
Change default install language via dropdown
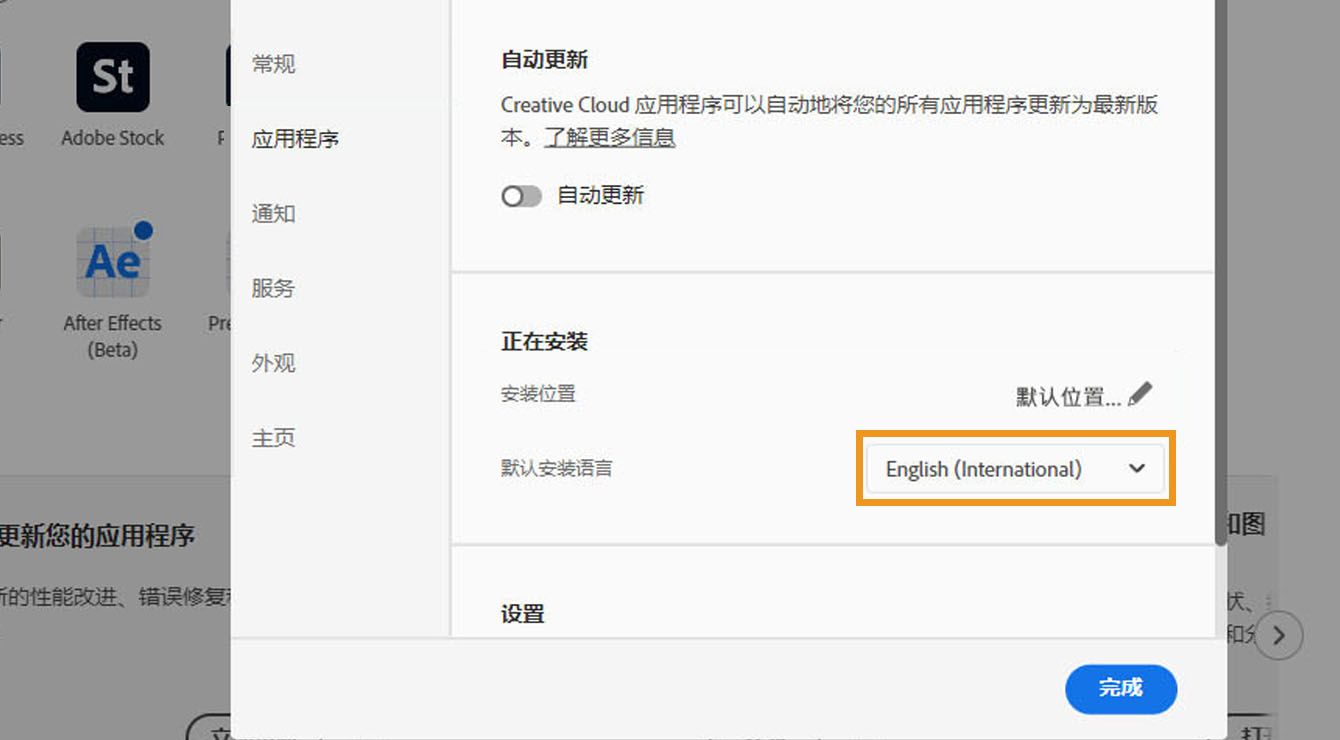[1015, 468]
